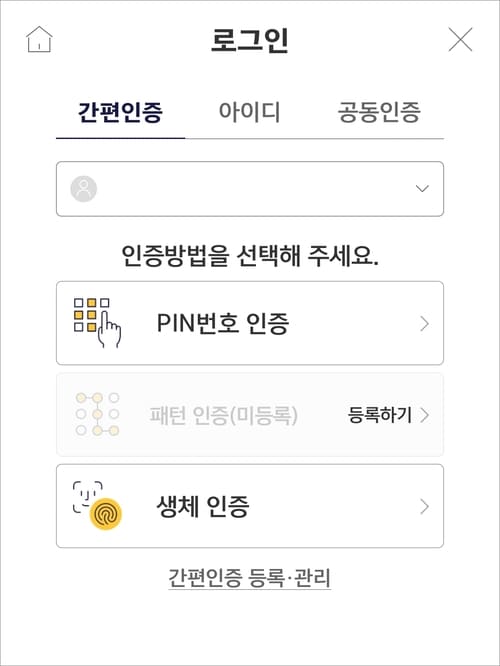Tap the fingerprint biometric icon
Image resolution: width=500 pixels, height=666 pixels.
[106, 514]
